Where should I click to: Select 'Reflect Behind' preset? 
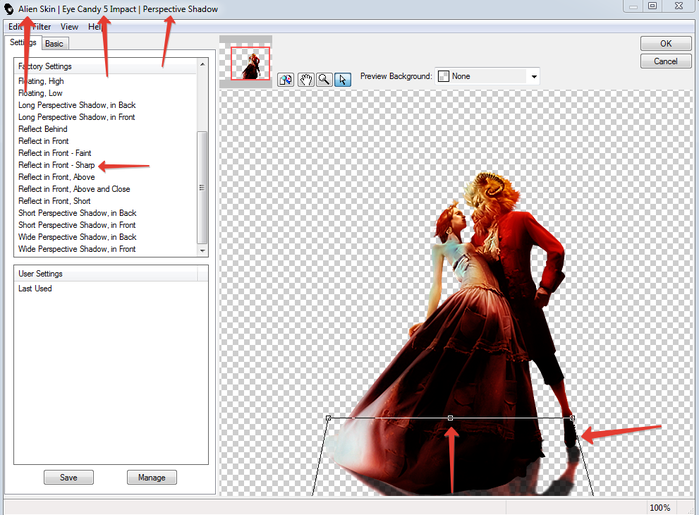click(43, 129)
